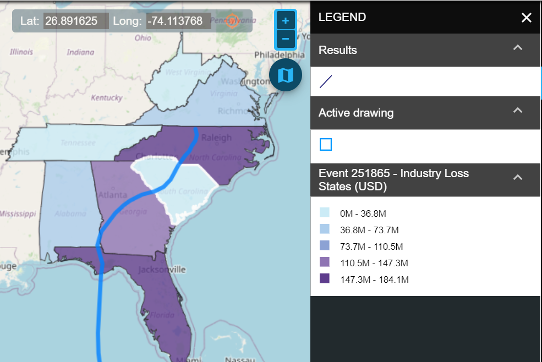Click the highlighted South Carolina polygon

pyautogui.click(x=183, y=190)
